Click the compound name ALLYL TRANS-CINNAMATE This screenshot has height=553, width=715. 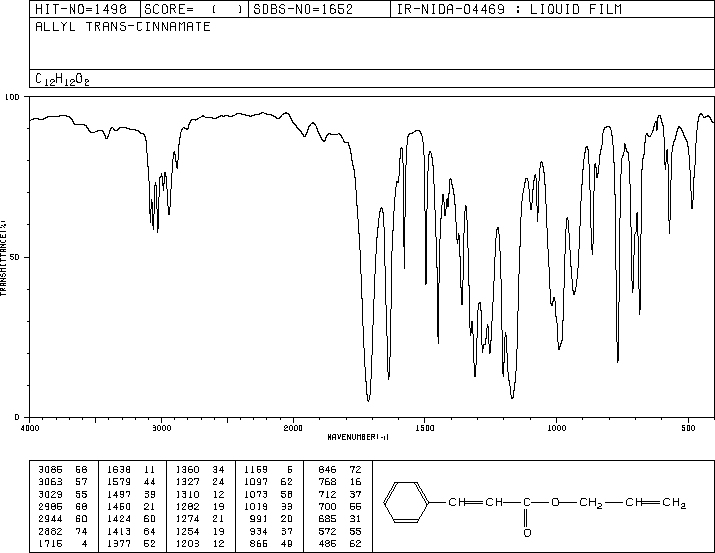point(123,26)
